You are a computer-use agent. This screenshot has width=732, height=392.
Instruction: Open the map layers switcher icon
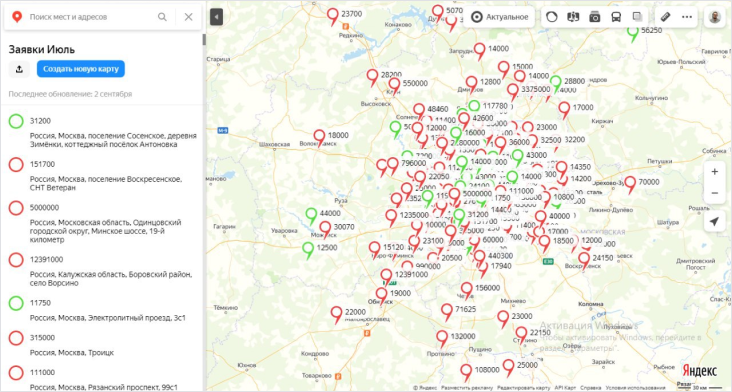[x=637, y=17]
